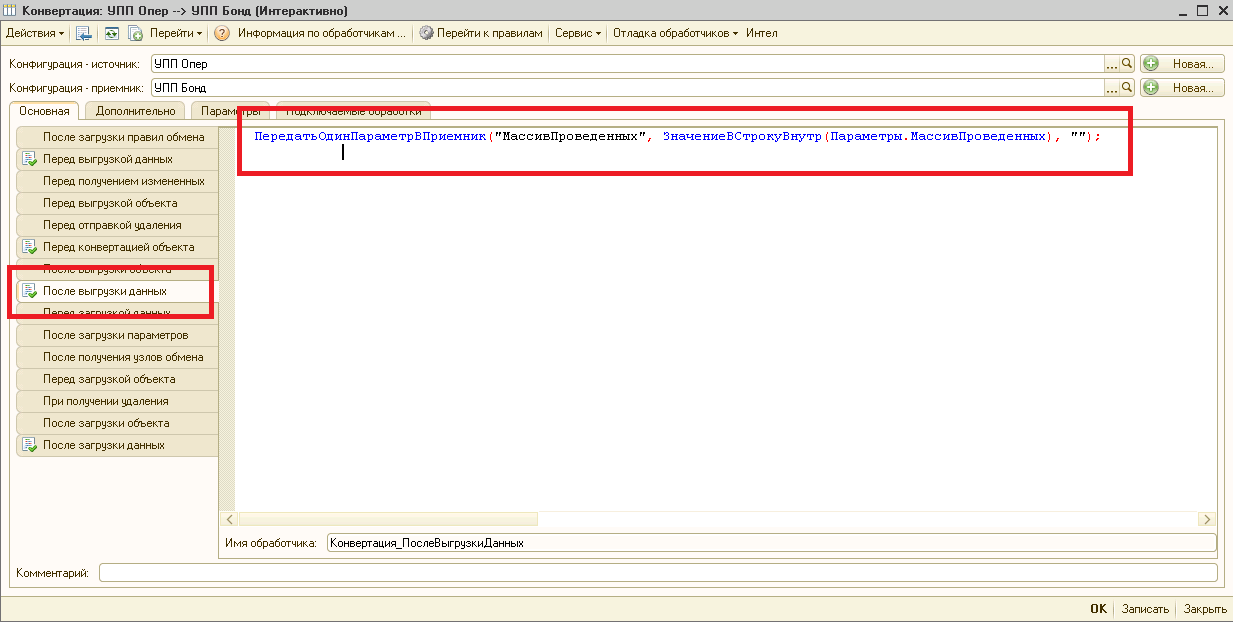The width and height of the screenshot is (1233, 622).
Task: Click the ellipsis select button for receiver configuration
Action: [1111, 87]
